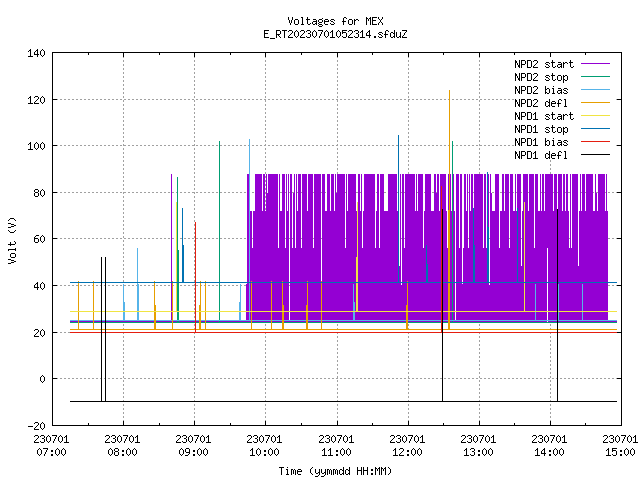Select the NPD2 stop legend entry
640x480 pixels.
[541, 77]
